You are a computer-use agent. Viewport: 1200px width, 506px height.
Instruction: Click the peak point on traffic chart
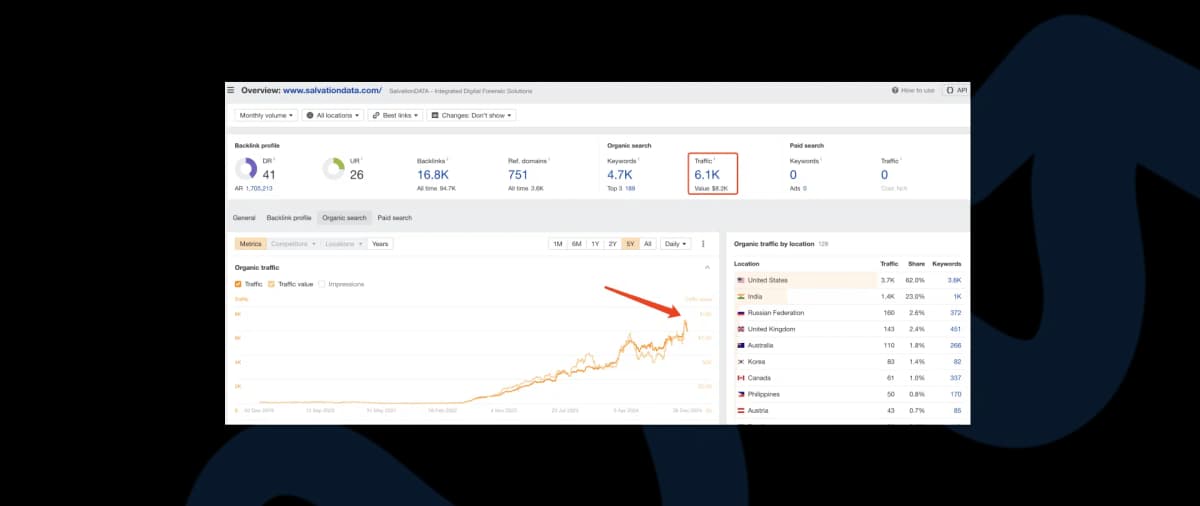[x=685, y=321]
